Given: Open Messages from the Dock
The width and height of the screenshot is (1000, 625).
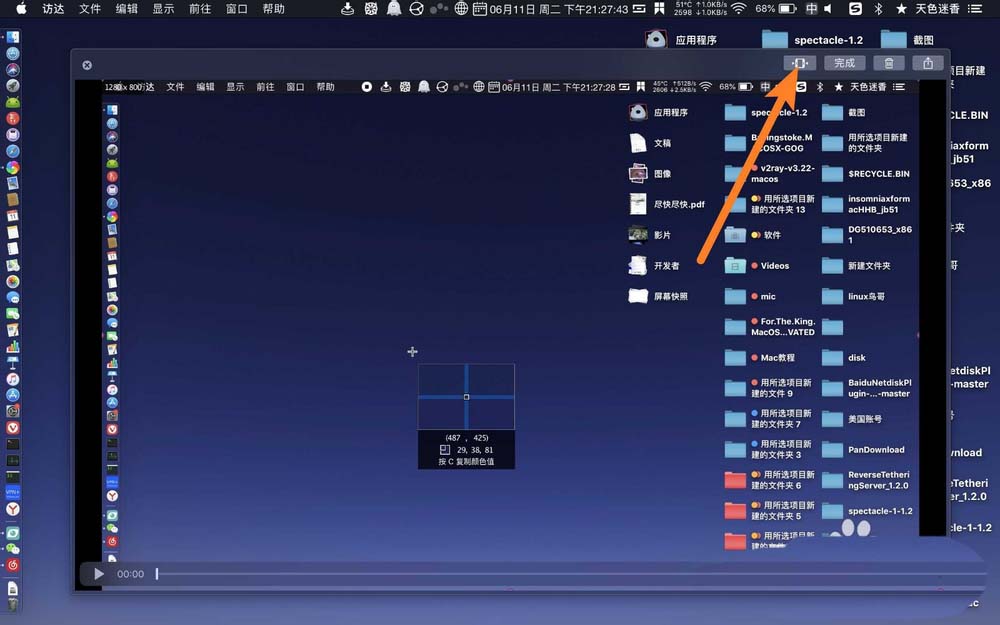Looking at the screenshot, I should 13,298.
